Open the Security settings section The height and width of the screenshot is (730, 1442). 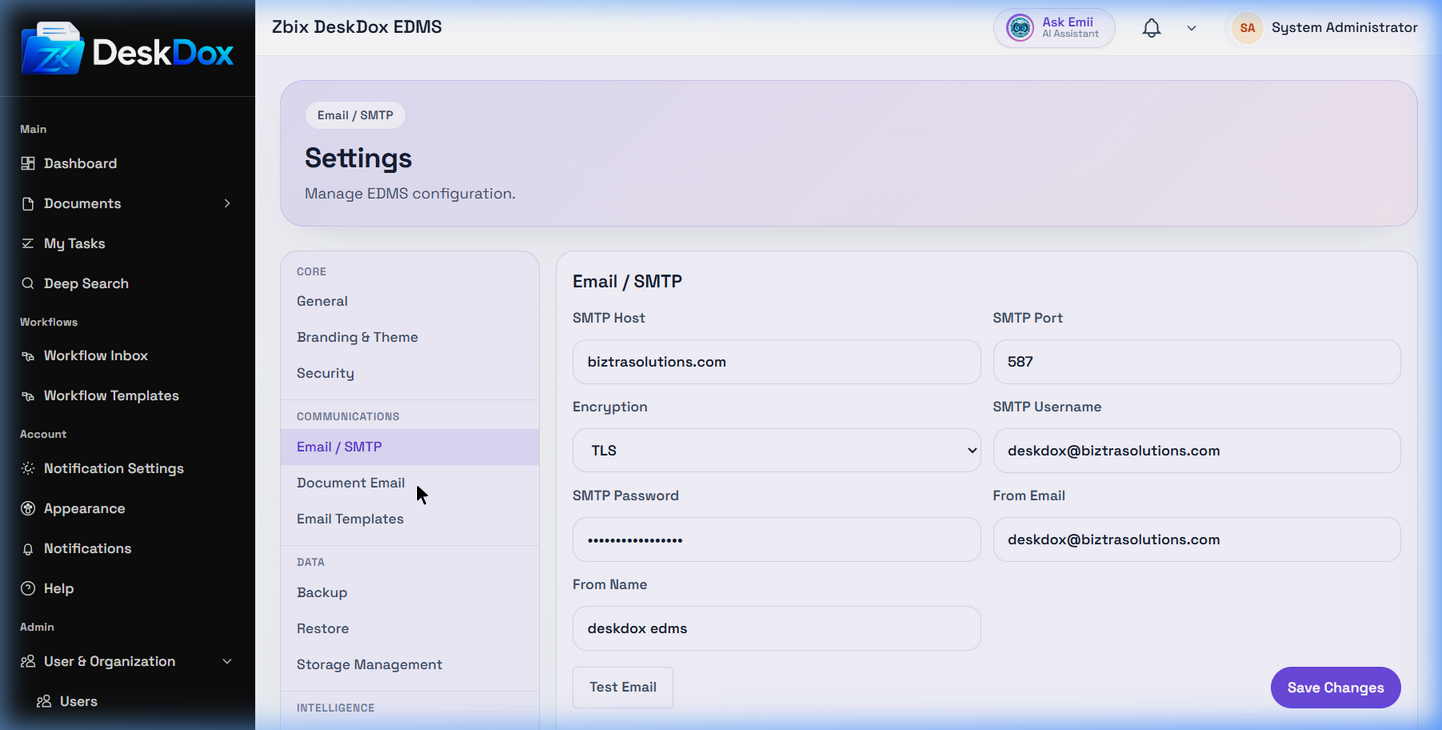pos(325,373)
